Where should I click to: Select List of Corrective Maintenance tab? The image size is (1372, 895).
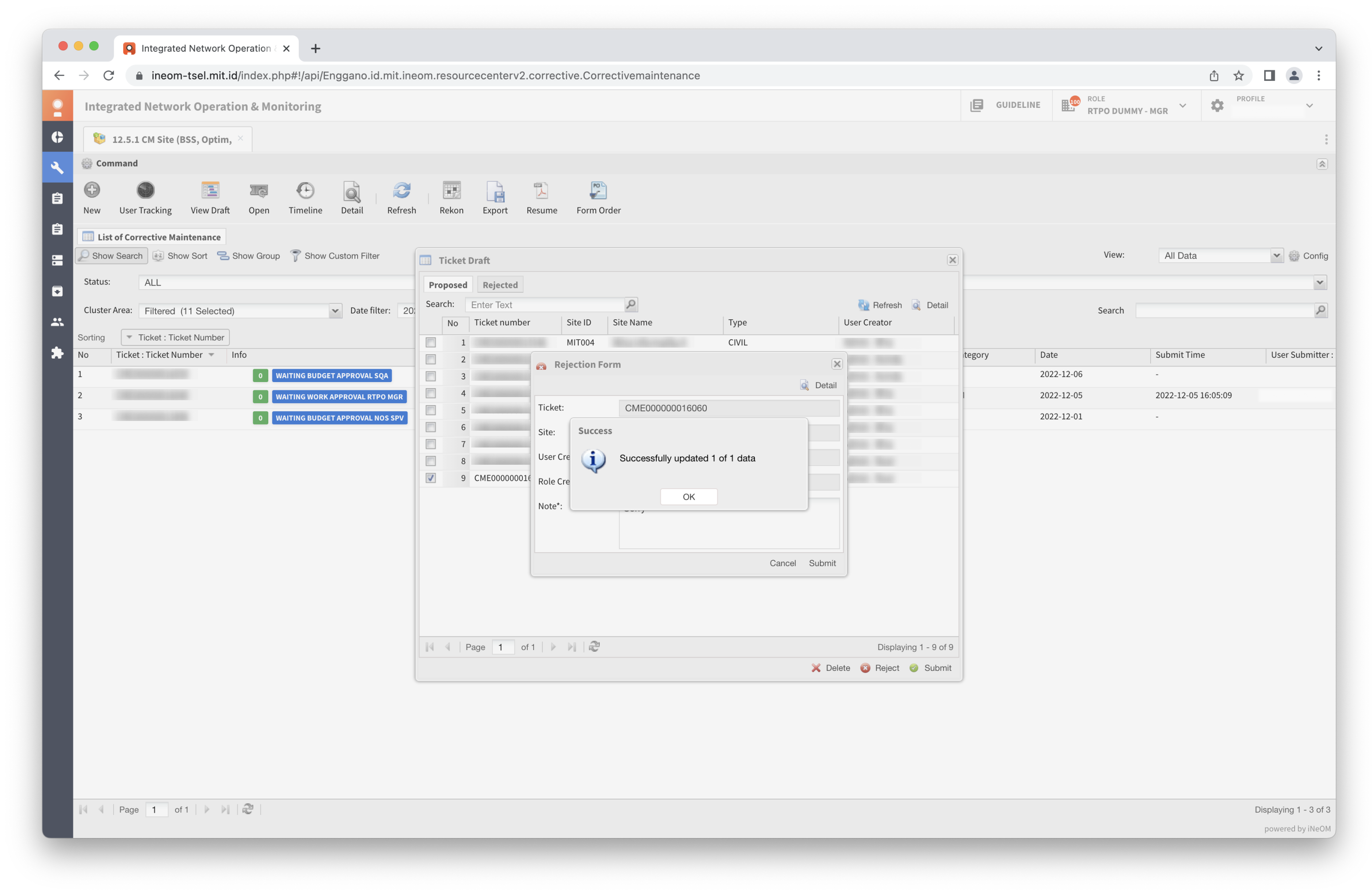[152, 237]
